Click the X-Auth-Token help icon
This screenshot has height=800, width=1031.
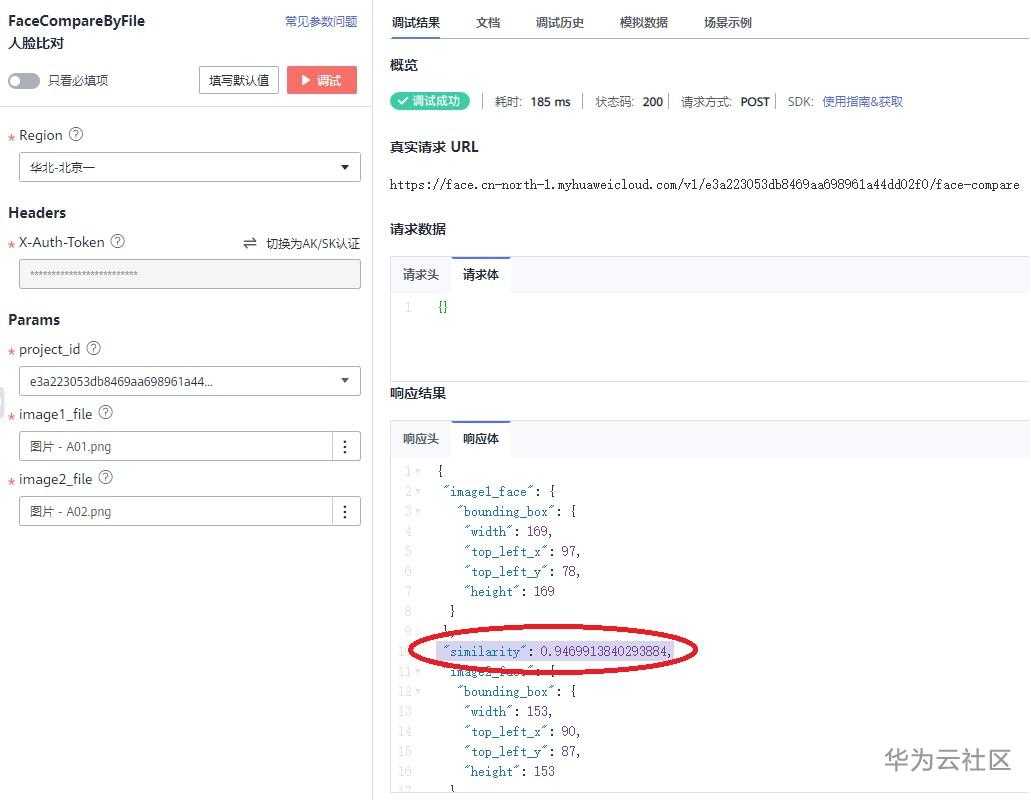click(x=117, y=241)
